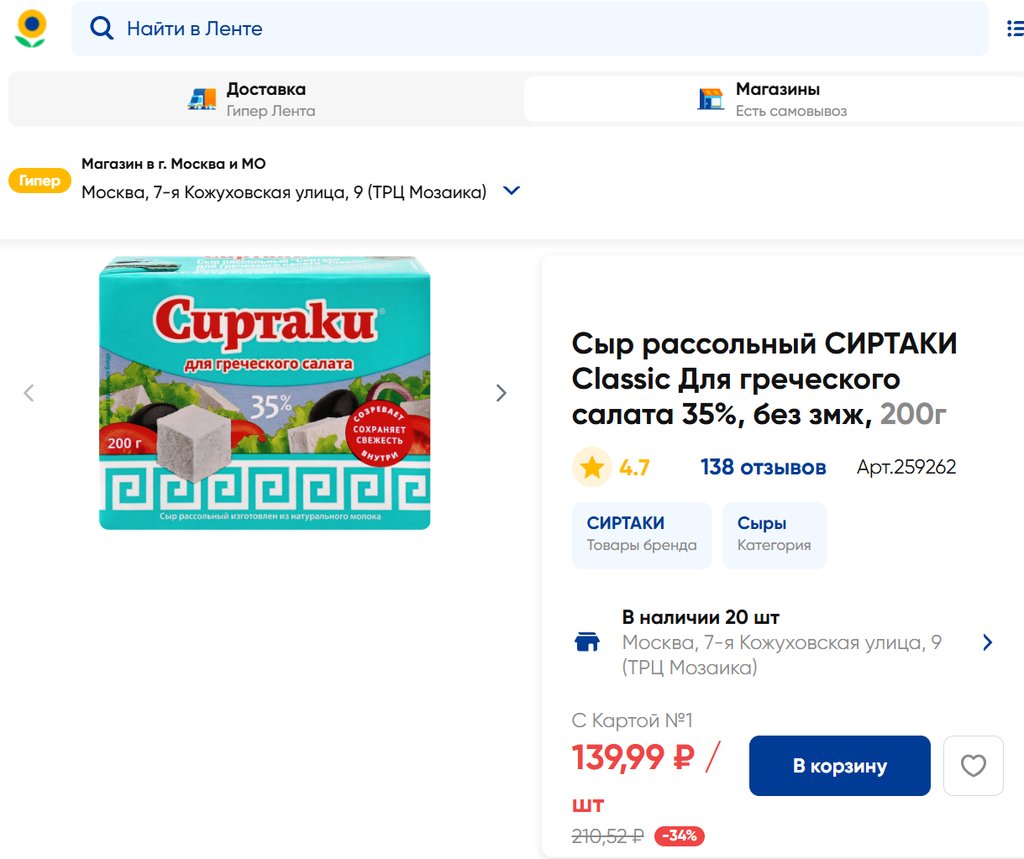Open the 138 отзывов reviews link

763,467
